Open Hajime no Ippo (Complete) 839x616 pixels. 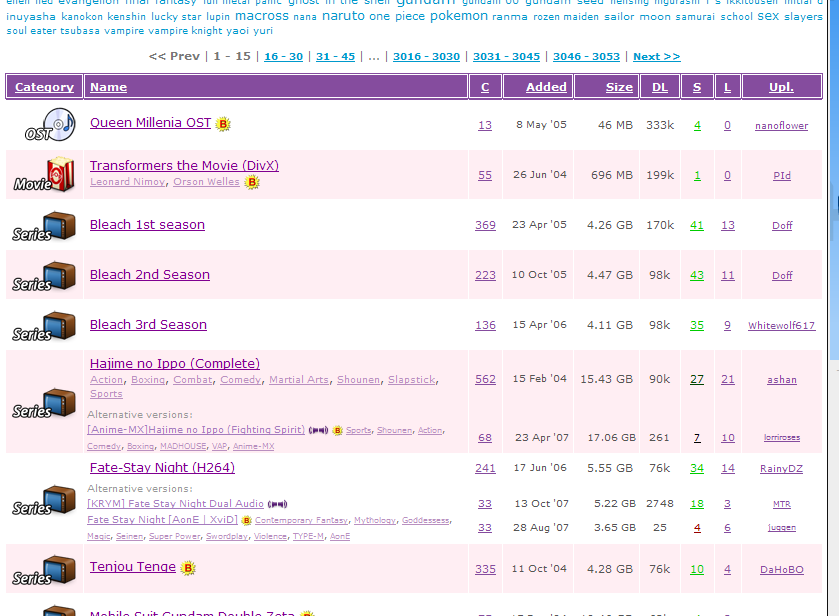175,363
